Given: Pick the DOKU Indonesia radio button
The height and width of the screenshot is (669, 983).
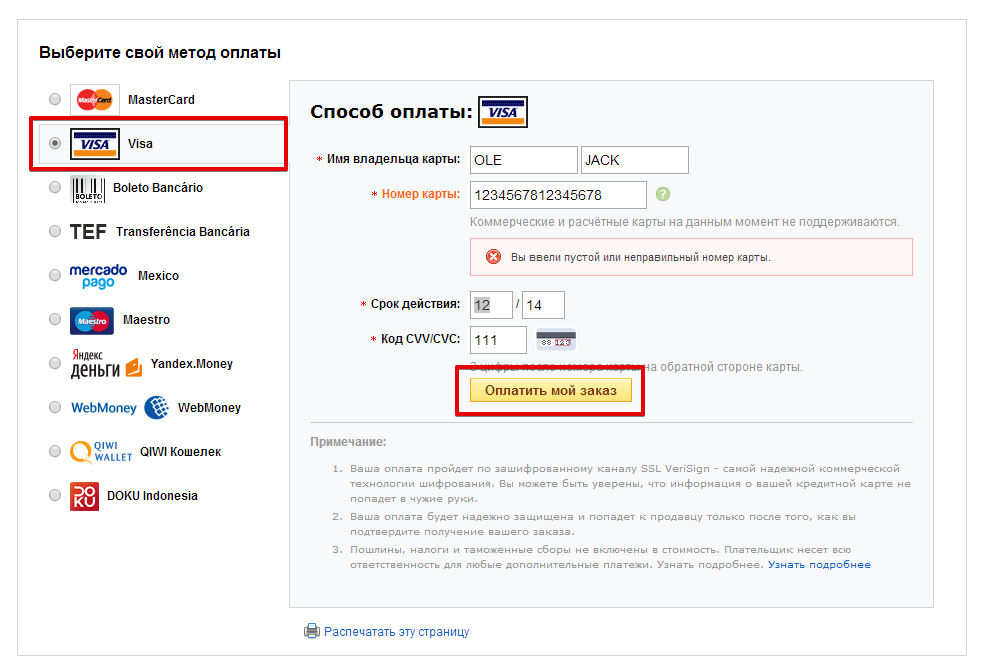Looking at the screenshot, I should [55, 495].
